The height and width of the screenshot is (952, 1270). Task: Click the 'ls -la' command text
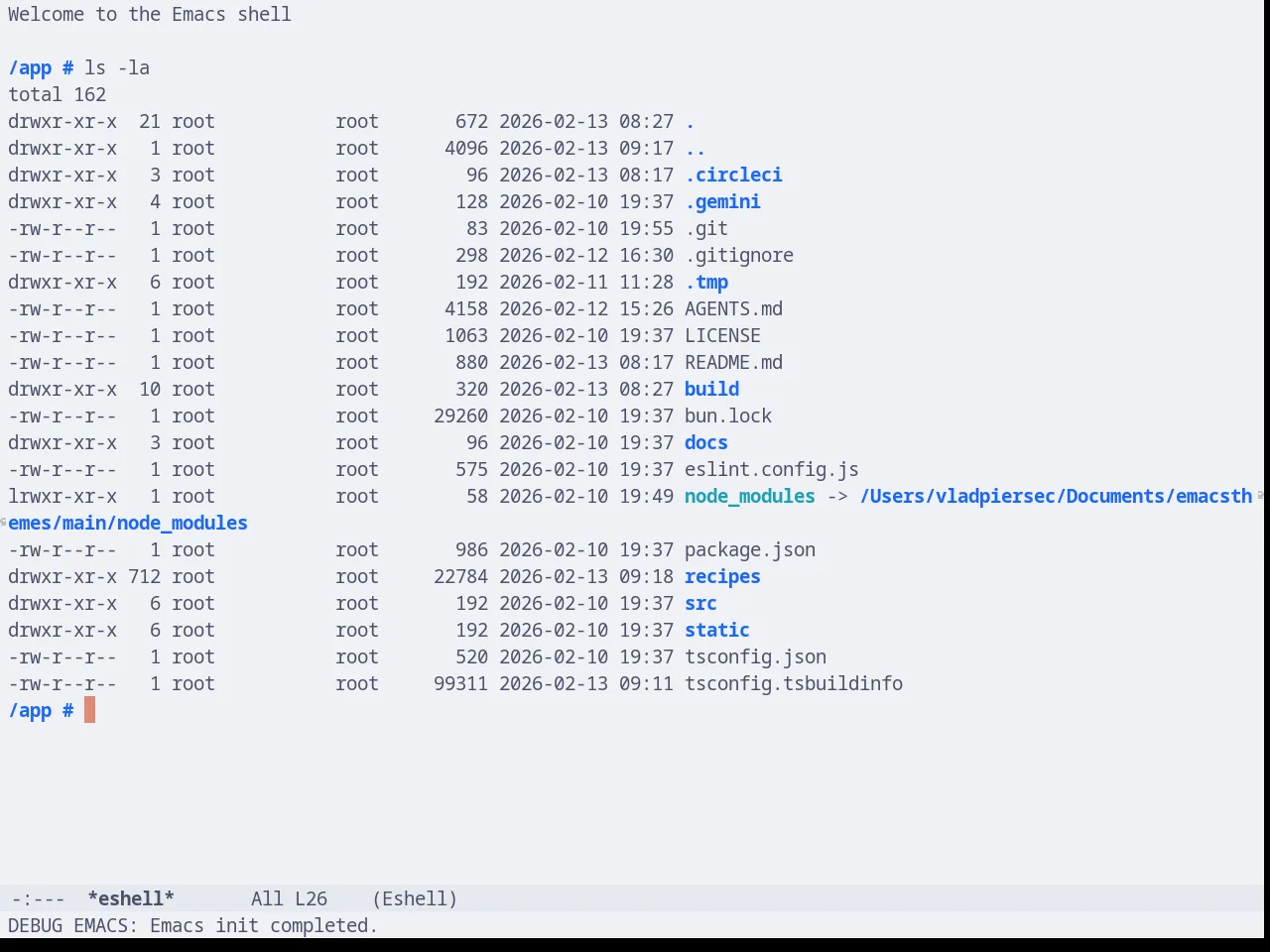pos(117,67)
